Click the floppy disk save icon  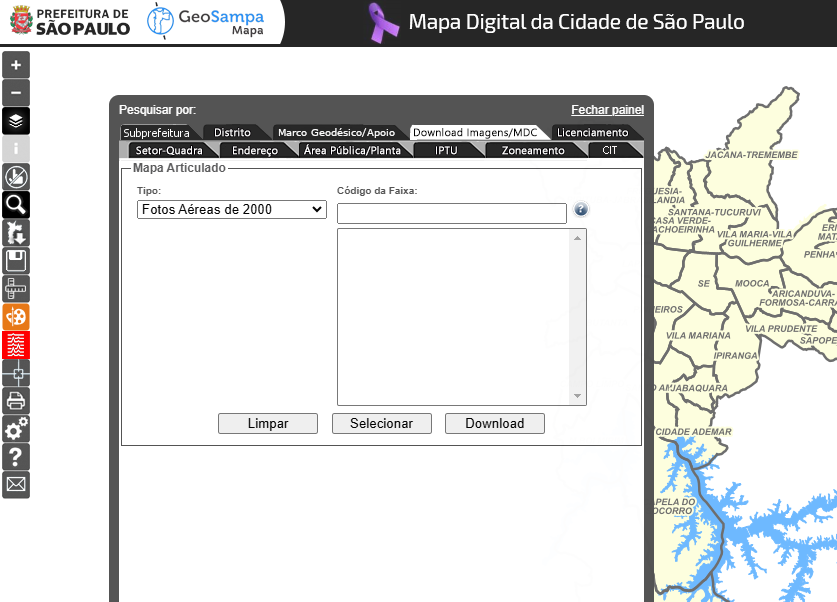[x=16, y=261]
